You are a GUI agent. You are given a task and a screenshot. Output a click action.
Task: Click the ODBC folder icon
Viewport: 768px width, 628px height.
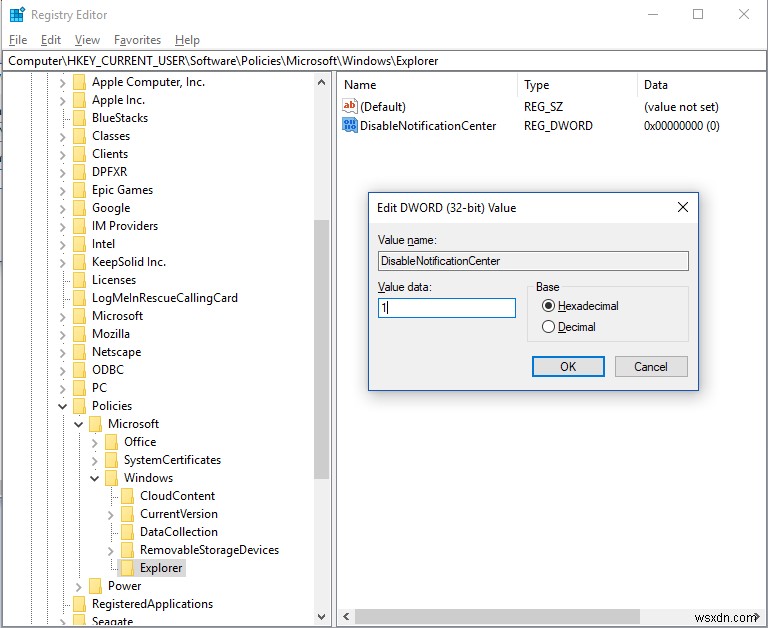(79, 370)
